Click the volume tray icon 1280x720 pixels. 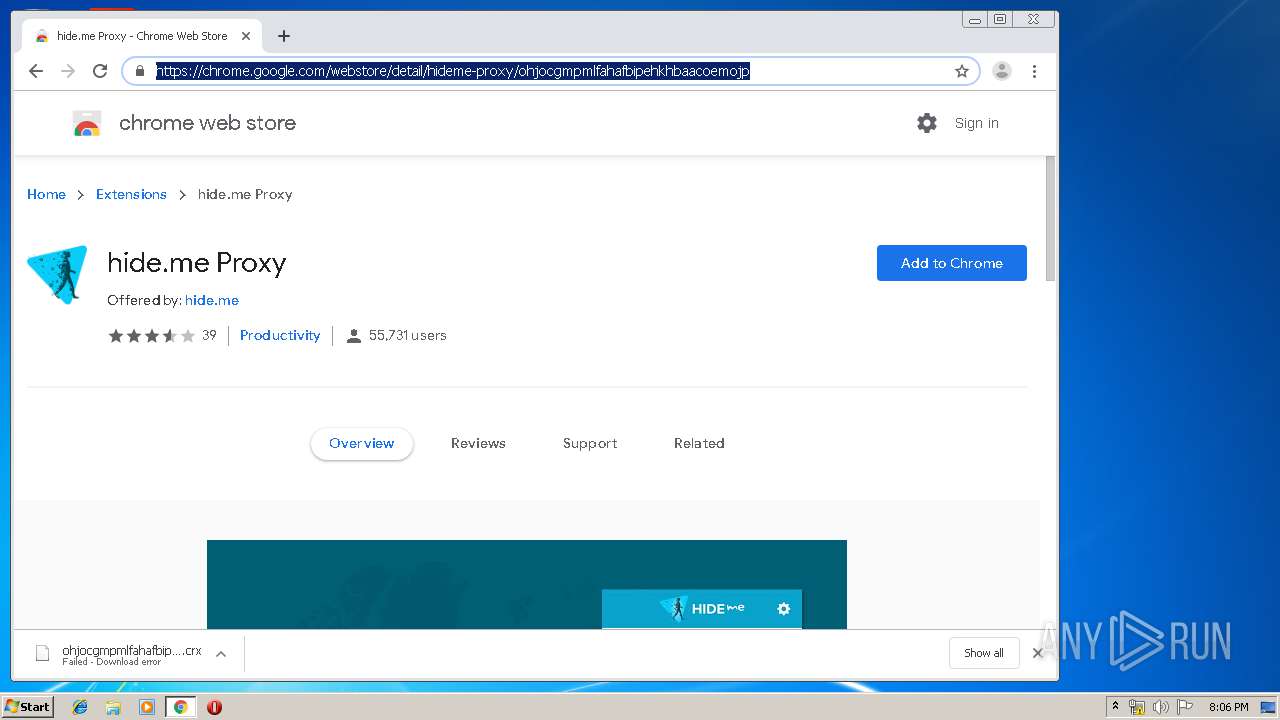1161,707
